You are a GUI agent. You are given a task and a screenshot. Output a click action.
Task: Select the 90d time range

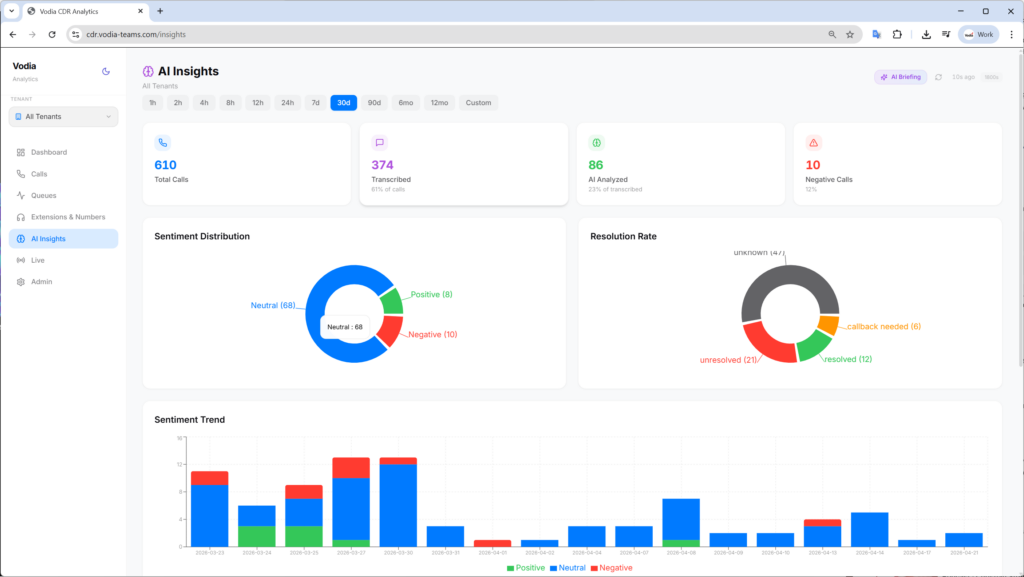click(x=374, y=102)
